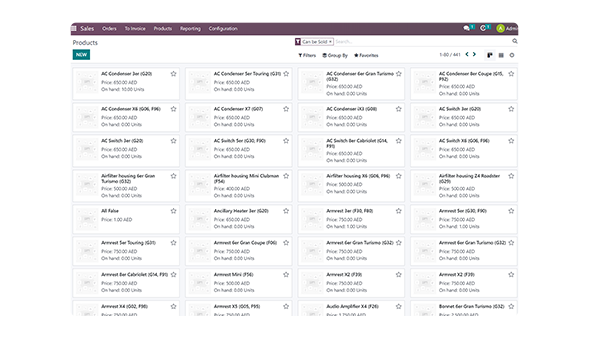Star the AC Switch 5er (G30, F90) product
This screenshot has width=590, height=360.
(x=286, y=141)
